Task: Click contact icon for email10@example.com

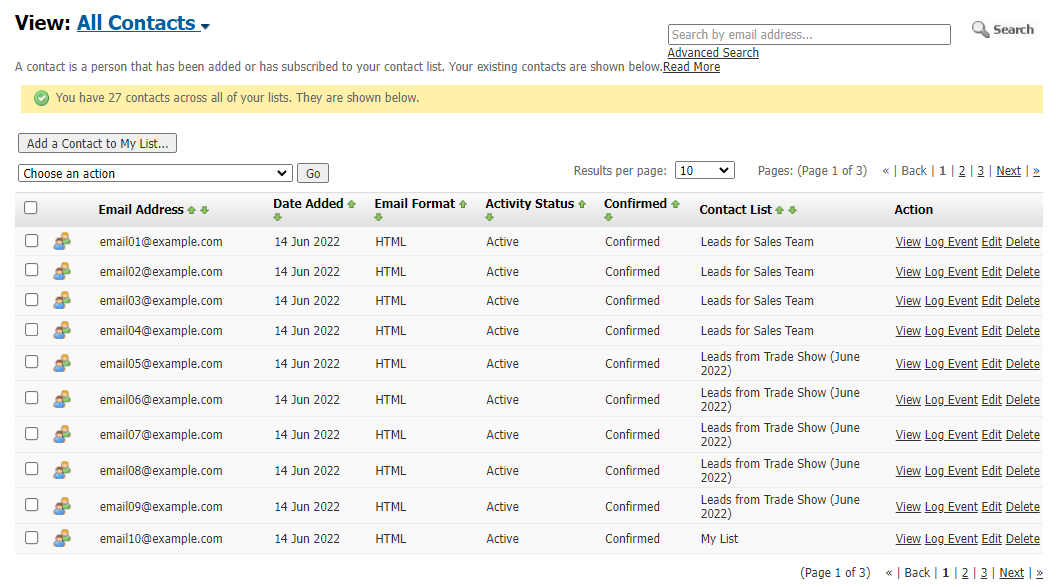Action: point(62,539)
